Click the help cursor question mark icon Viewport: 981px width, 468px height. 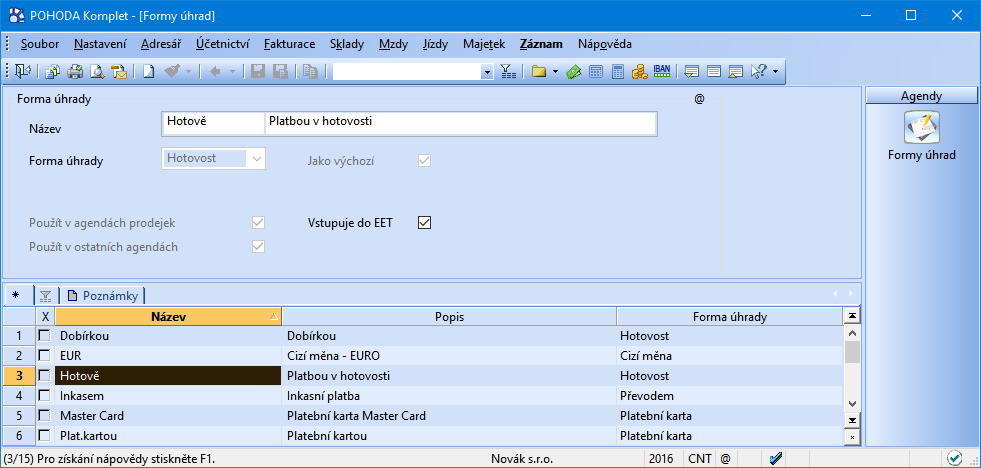[758, 72]
